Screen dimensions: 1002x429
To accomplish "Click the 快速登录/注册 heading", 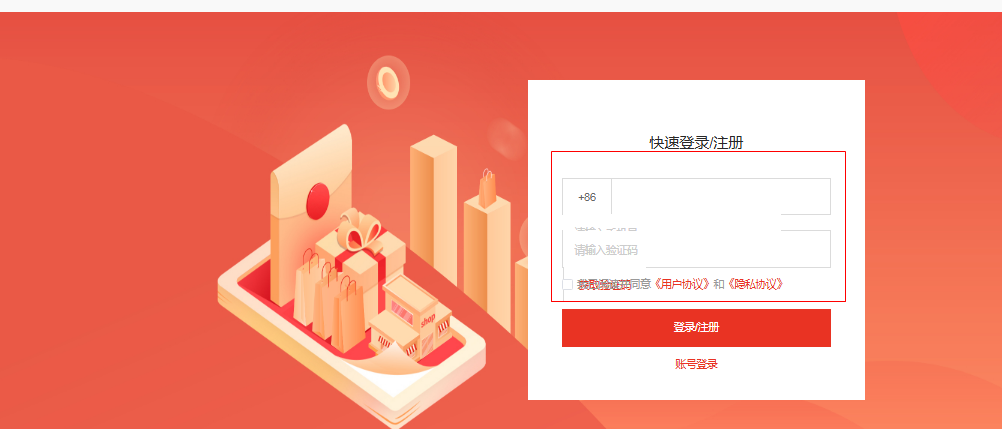I will [x=696, y=143].
